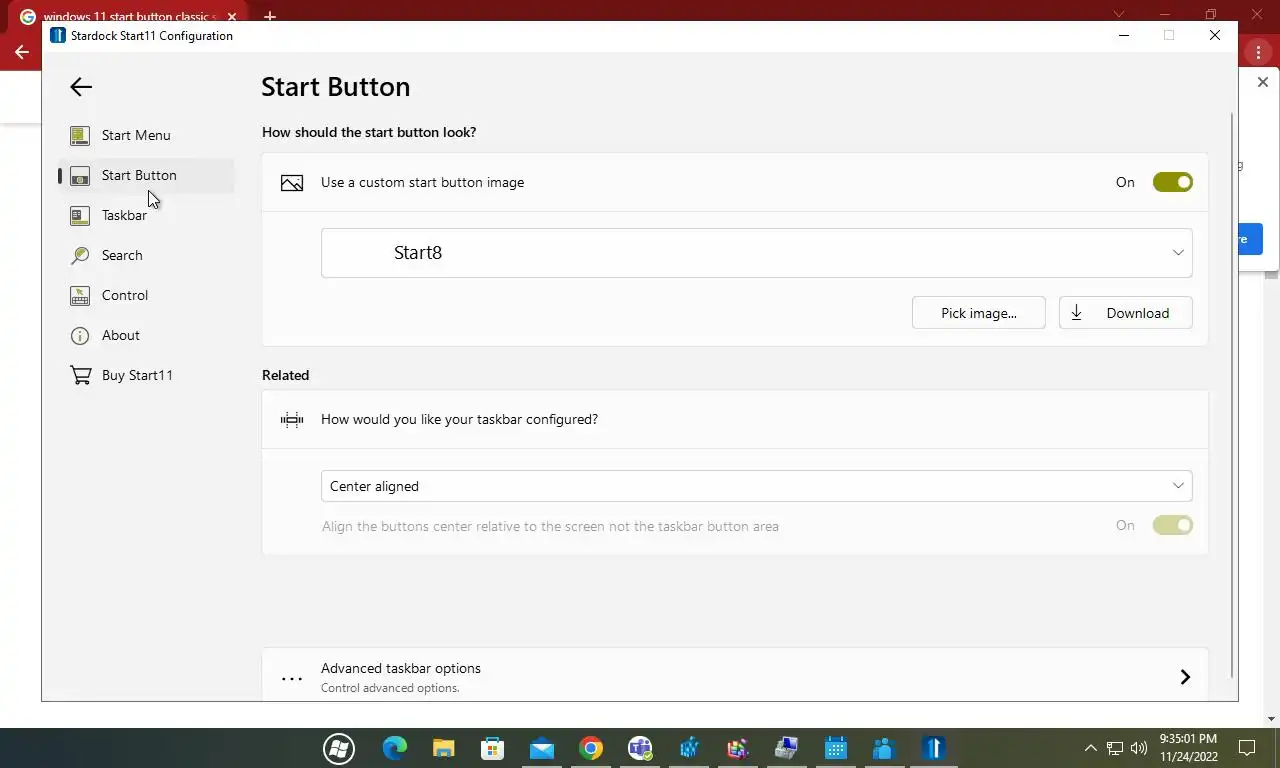This screenshot has height=768, width=1280.
Task: Click the Related section label
Action: click(286, 375)
